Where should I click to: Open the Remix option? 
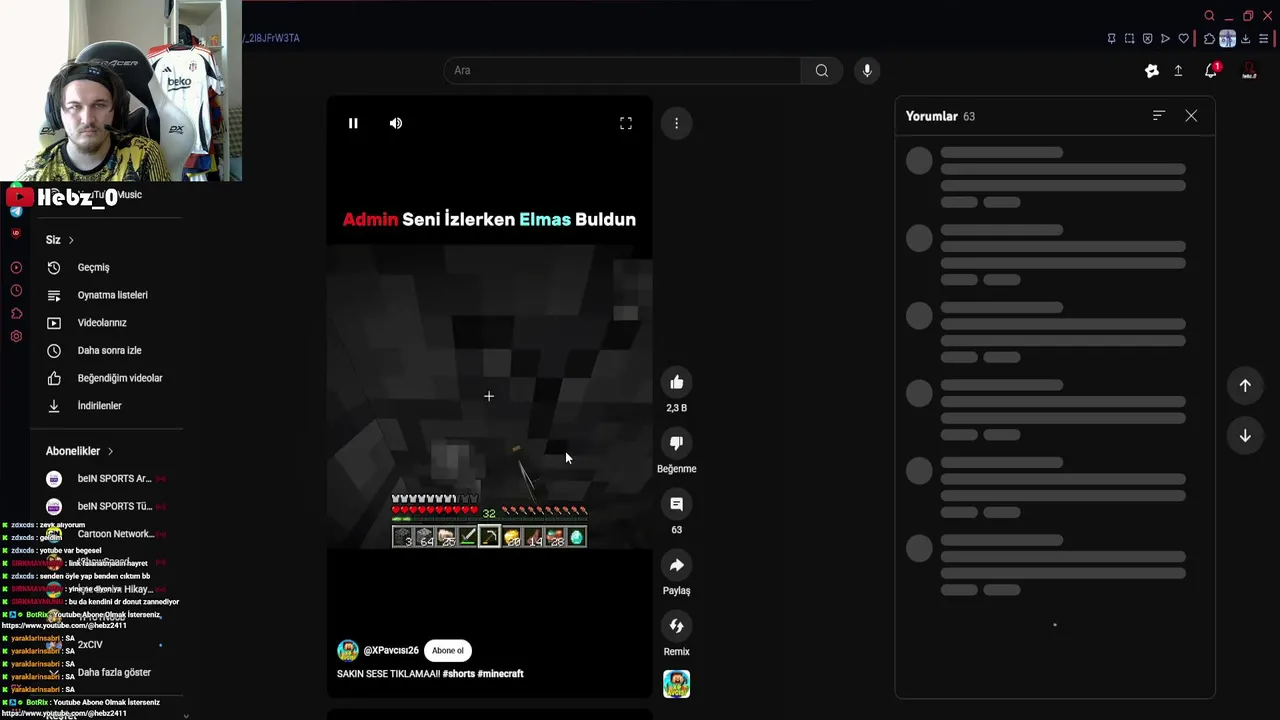coord(677,626)
